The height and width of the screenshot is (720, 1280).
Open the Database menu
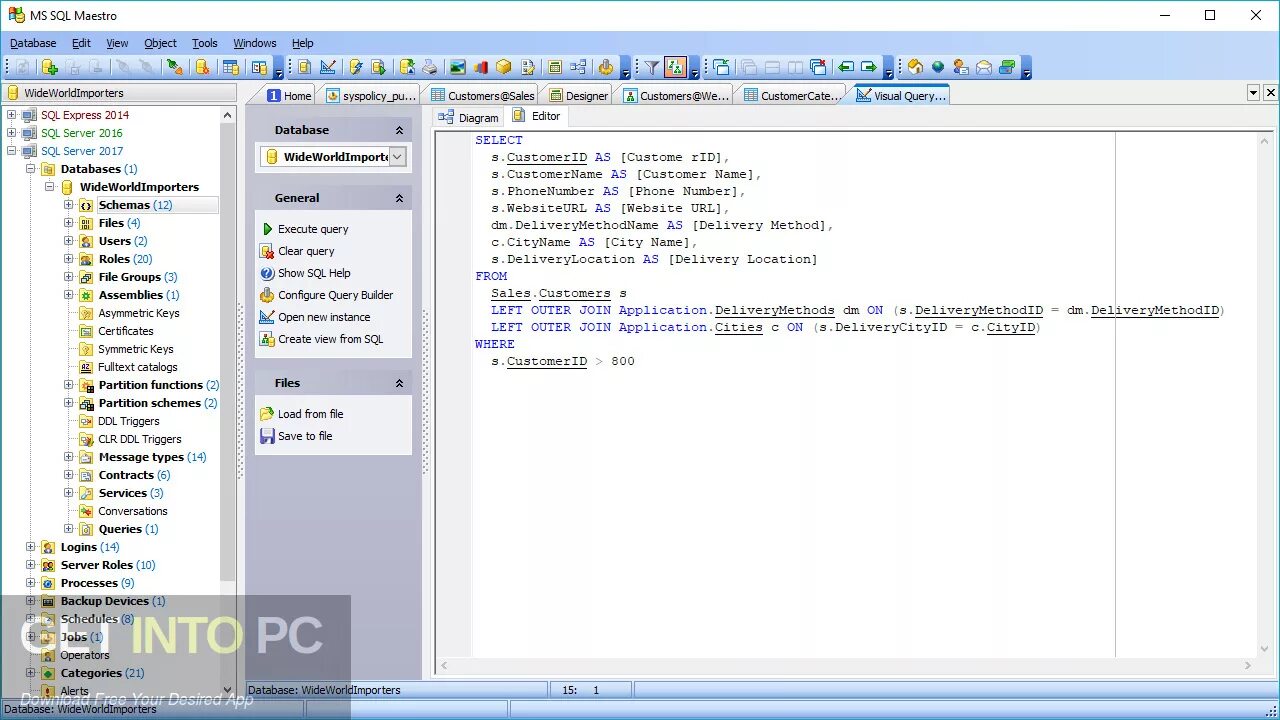coord(33,43)
